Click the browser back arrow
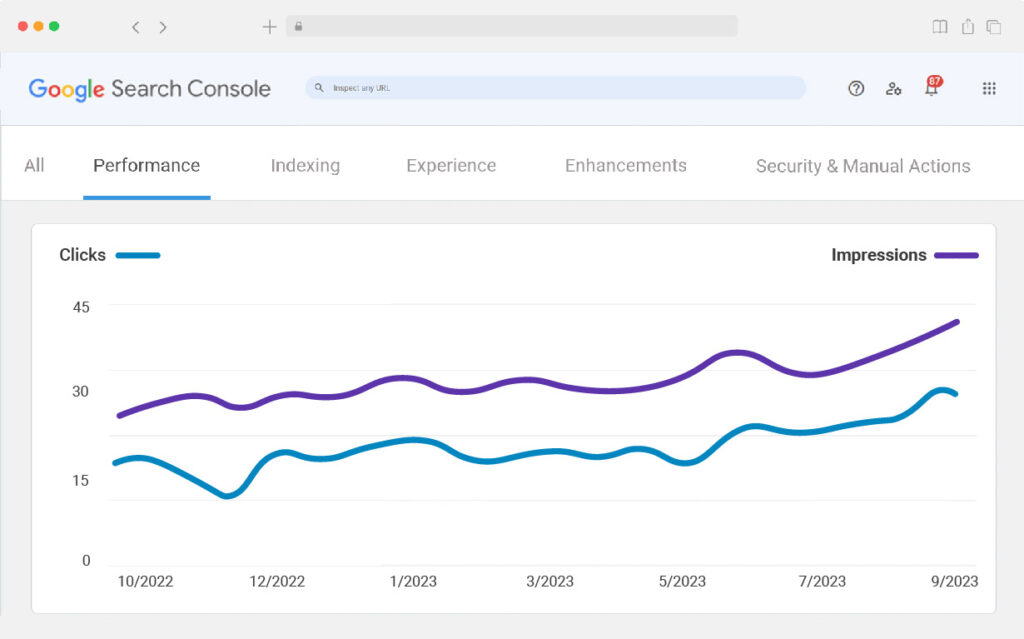The width and height of the screenshot is (1024, 639). (x=136, y=27)
